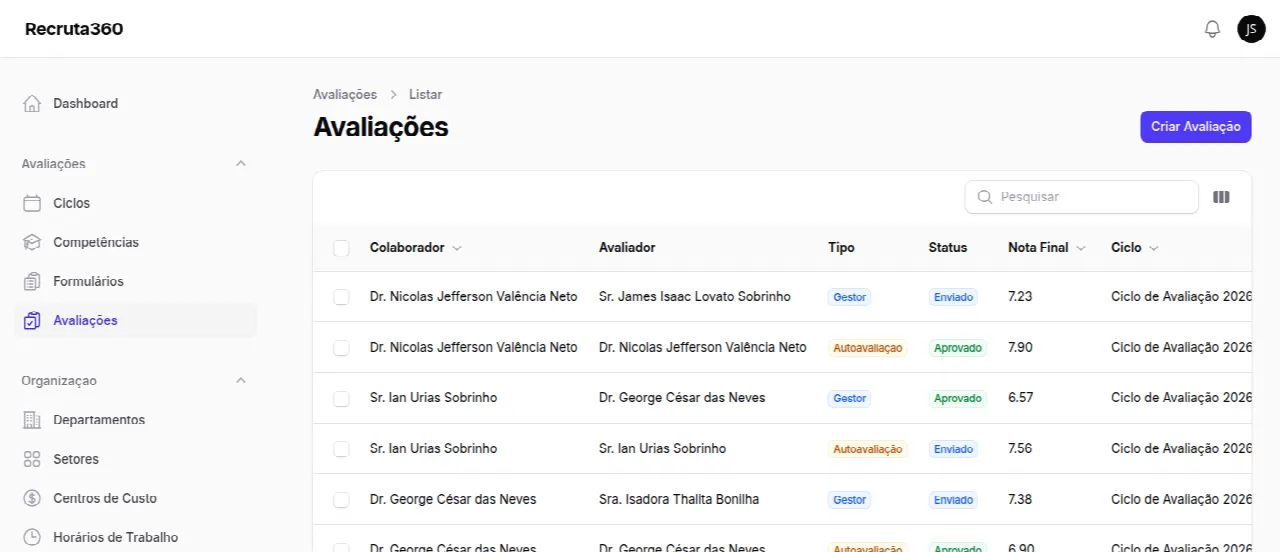
Task: Open Horários de Trabalho in the sidebar
Action: tap(135, 537)
